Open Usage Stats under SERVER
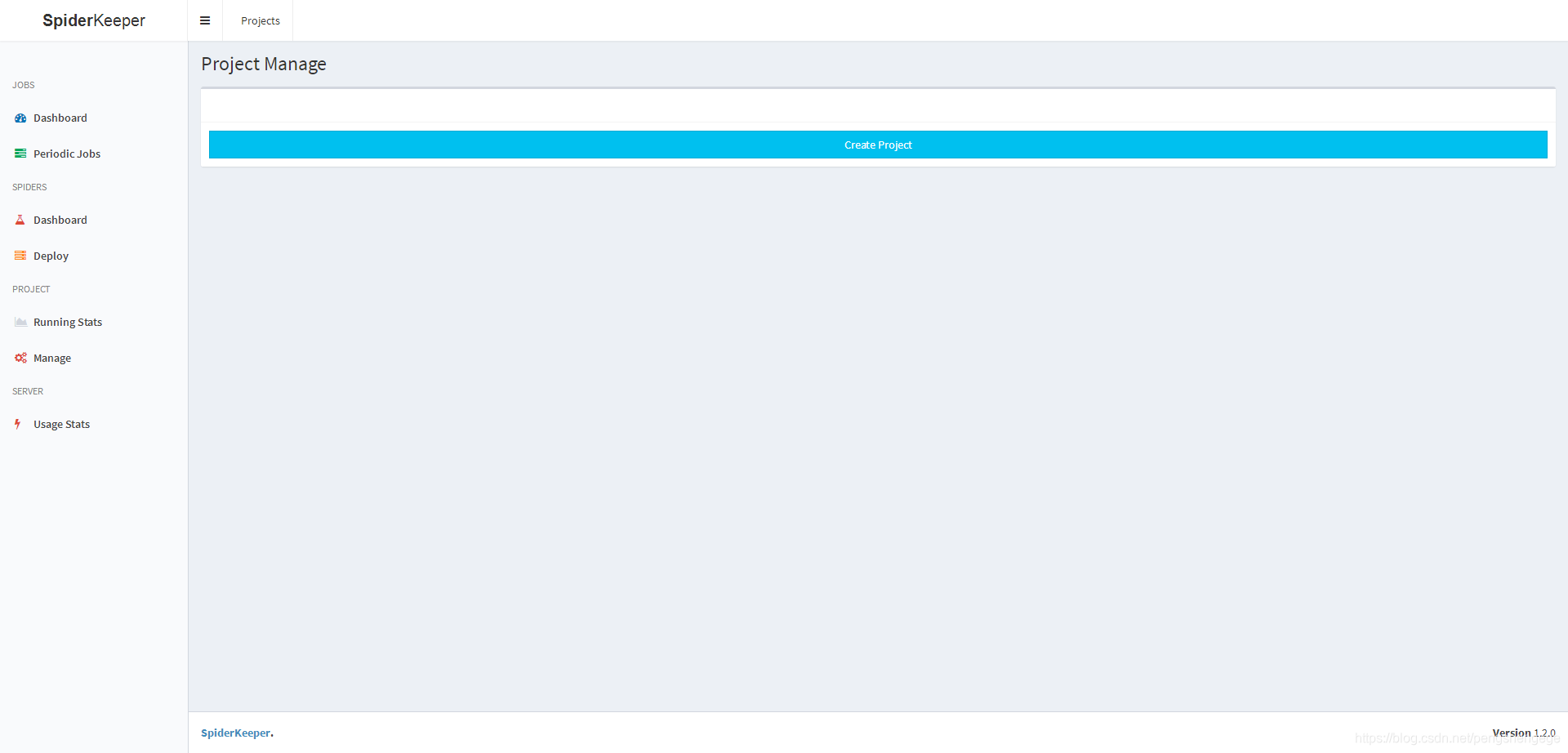This screenshot has height=753, width=1568. (61, 424)
